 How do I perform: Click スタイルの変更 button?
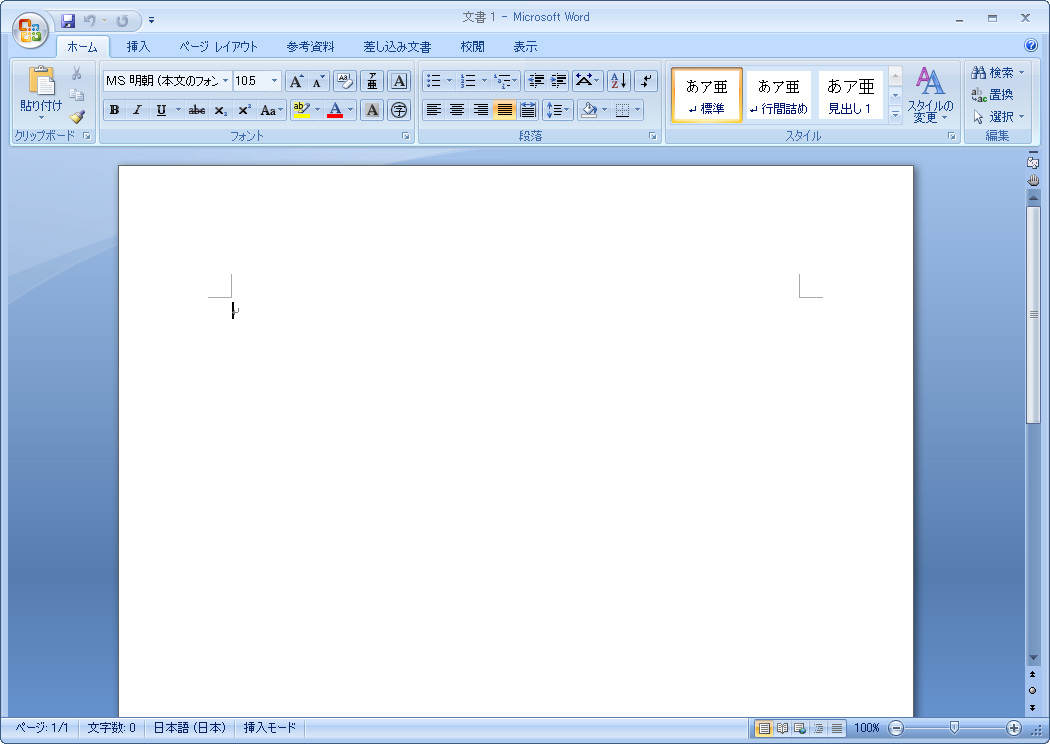[x=930, y=94]
